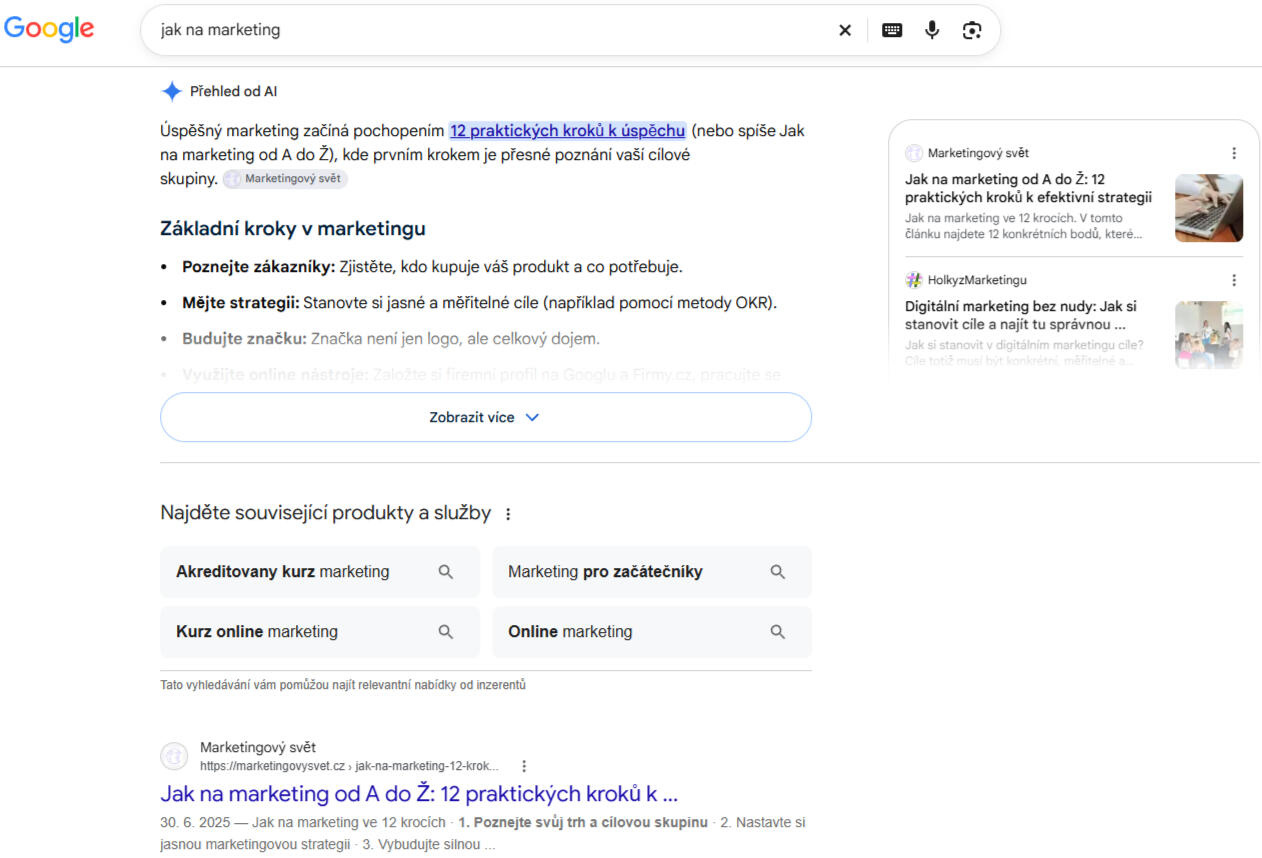Open the three-dot menu next to 'Najděte související produkty'

508,514
